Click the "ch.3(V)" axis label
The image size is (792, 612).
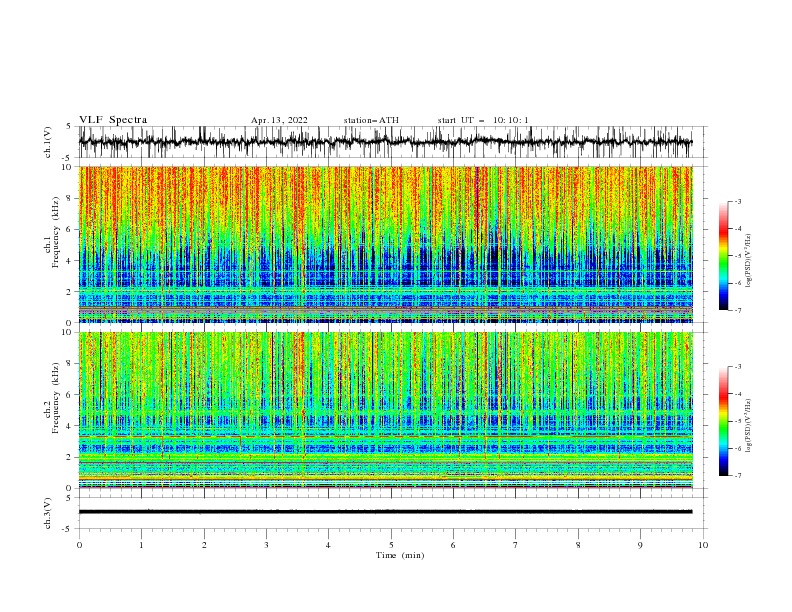(48, 513)
